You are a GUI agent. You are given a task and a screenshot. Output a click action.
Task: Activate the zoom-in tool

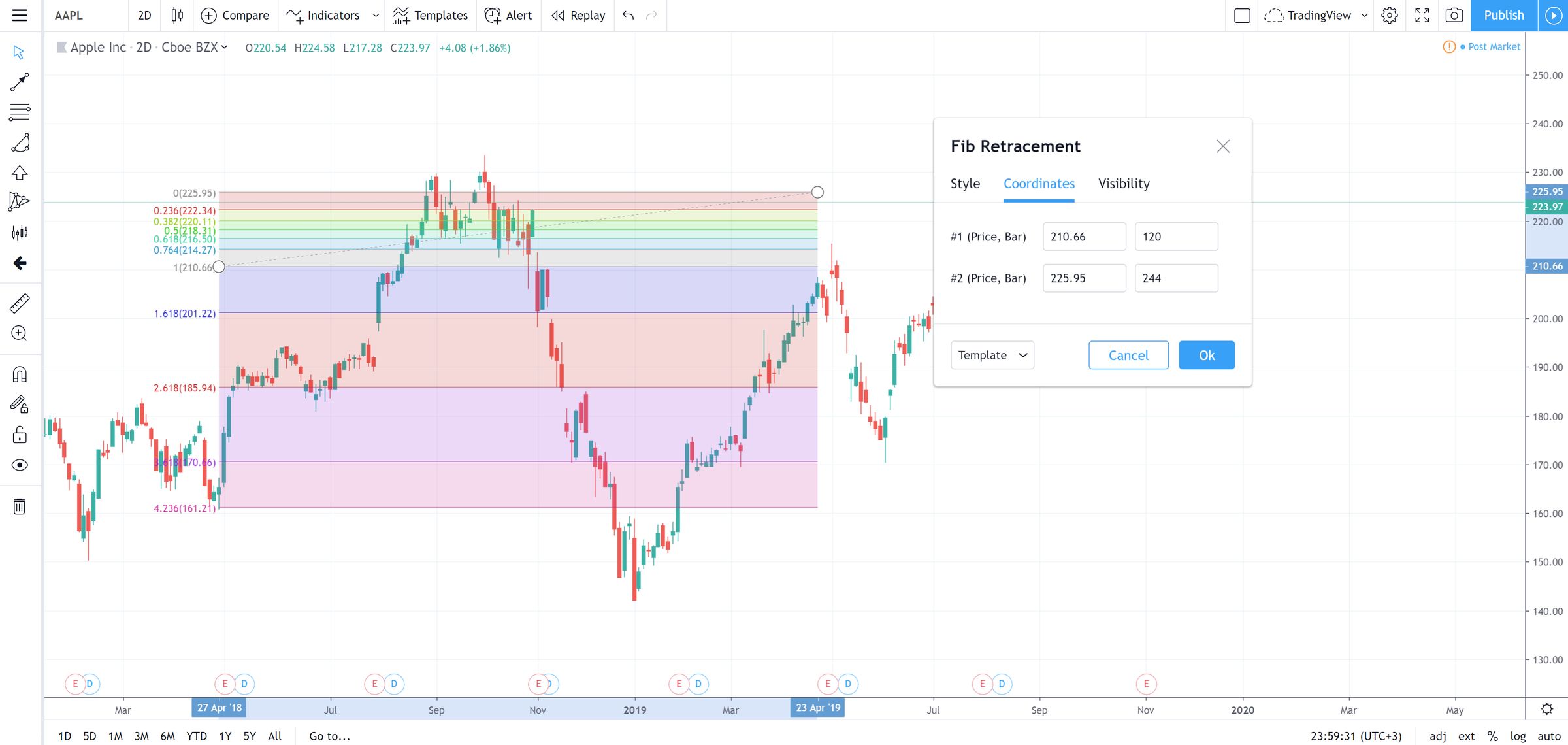tap(20, 334)
